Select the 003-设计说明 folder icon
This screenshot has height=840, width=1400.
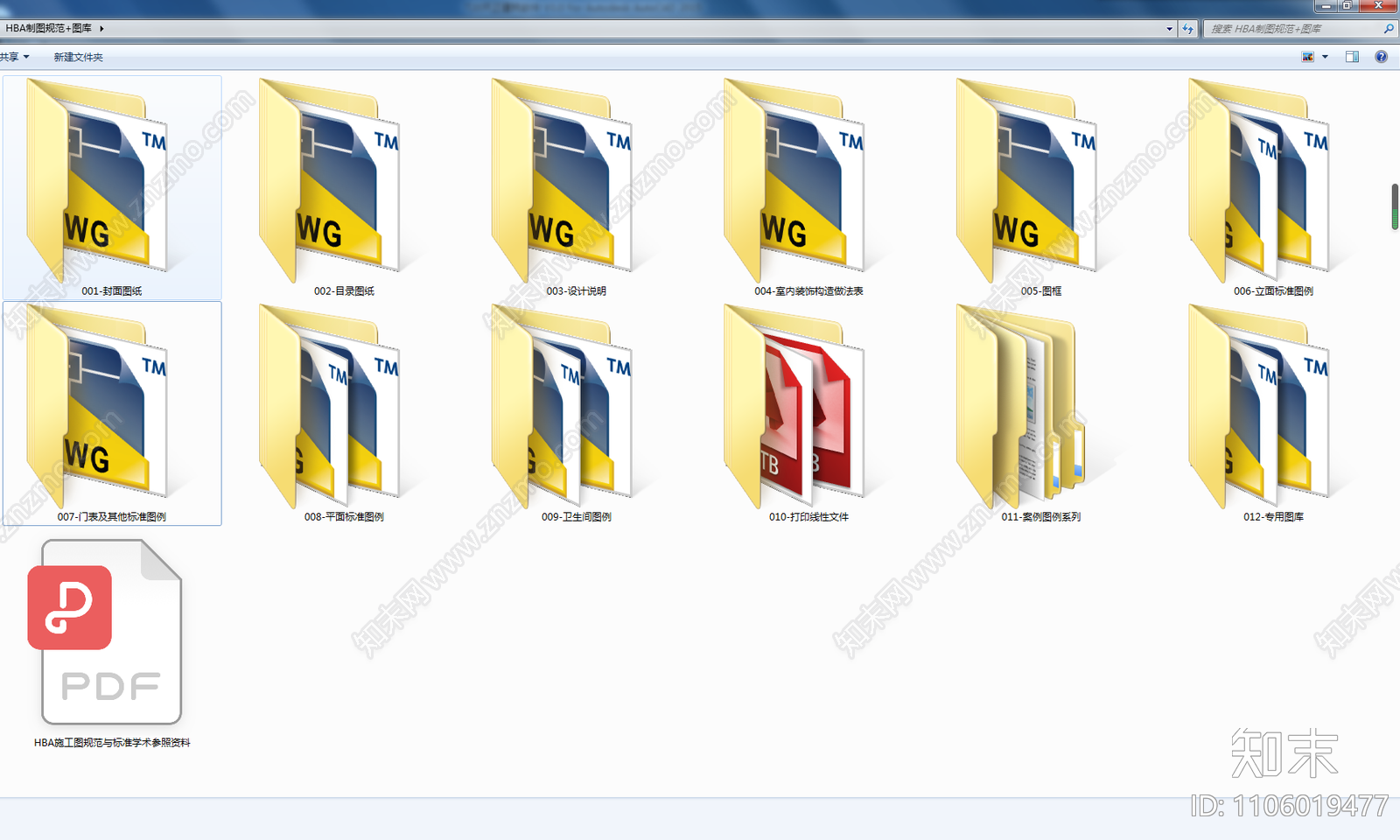tap(563, 179)
